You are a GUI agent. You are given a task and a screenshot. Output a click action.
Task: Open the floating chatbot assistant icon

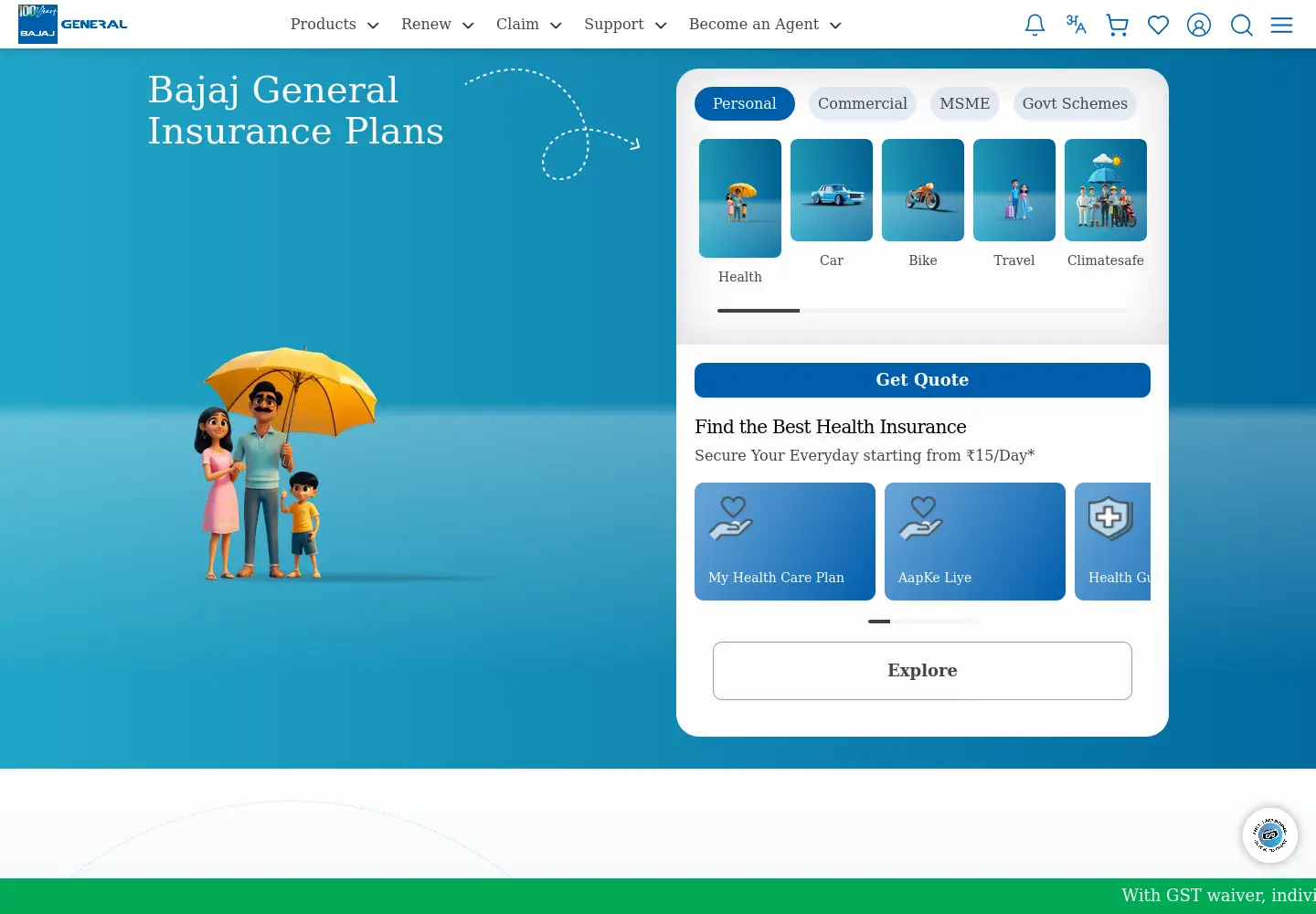tap(1270, 835)
